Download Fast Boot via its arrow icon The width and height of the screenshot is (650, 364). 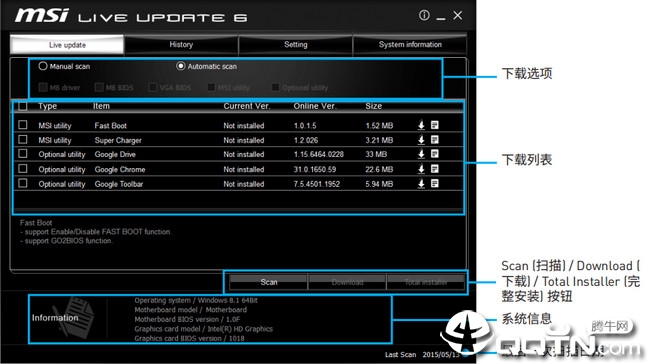(421, 125)
